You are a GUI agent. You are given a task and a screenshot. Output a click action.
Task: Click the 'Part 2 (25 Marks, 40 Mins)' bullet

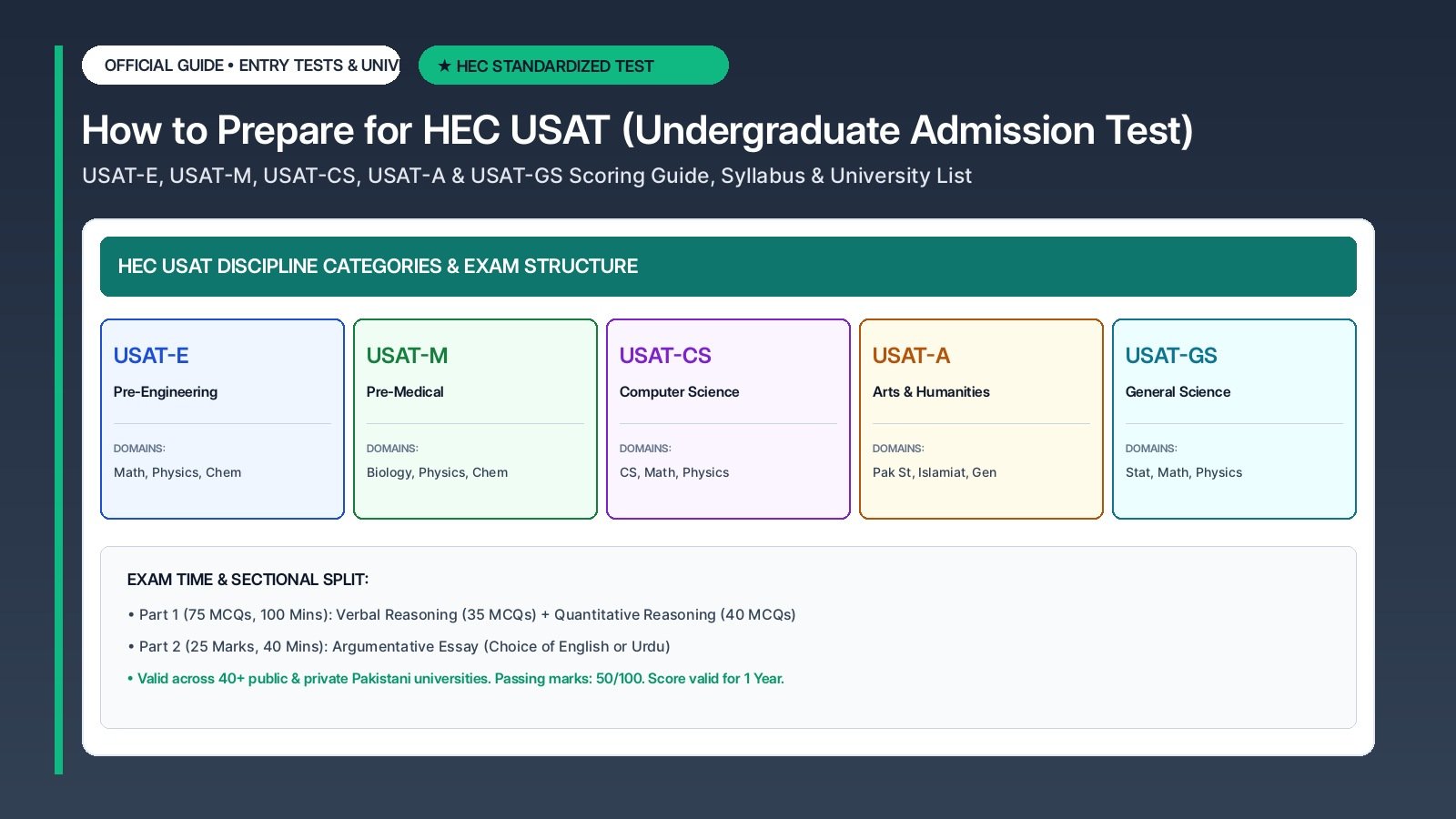point(399,647)
